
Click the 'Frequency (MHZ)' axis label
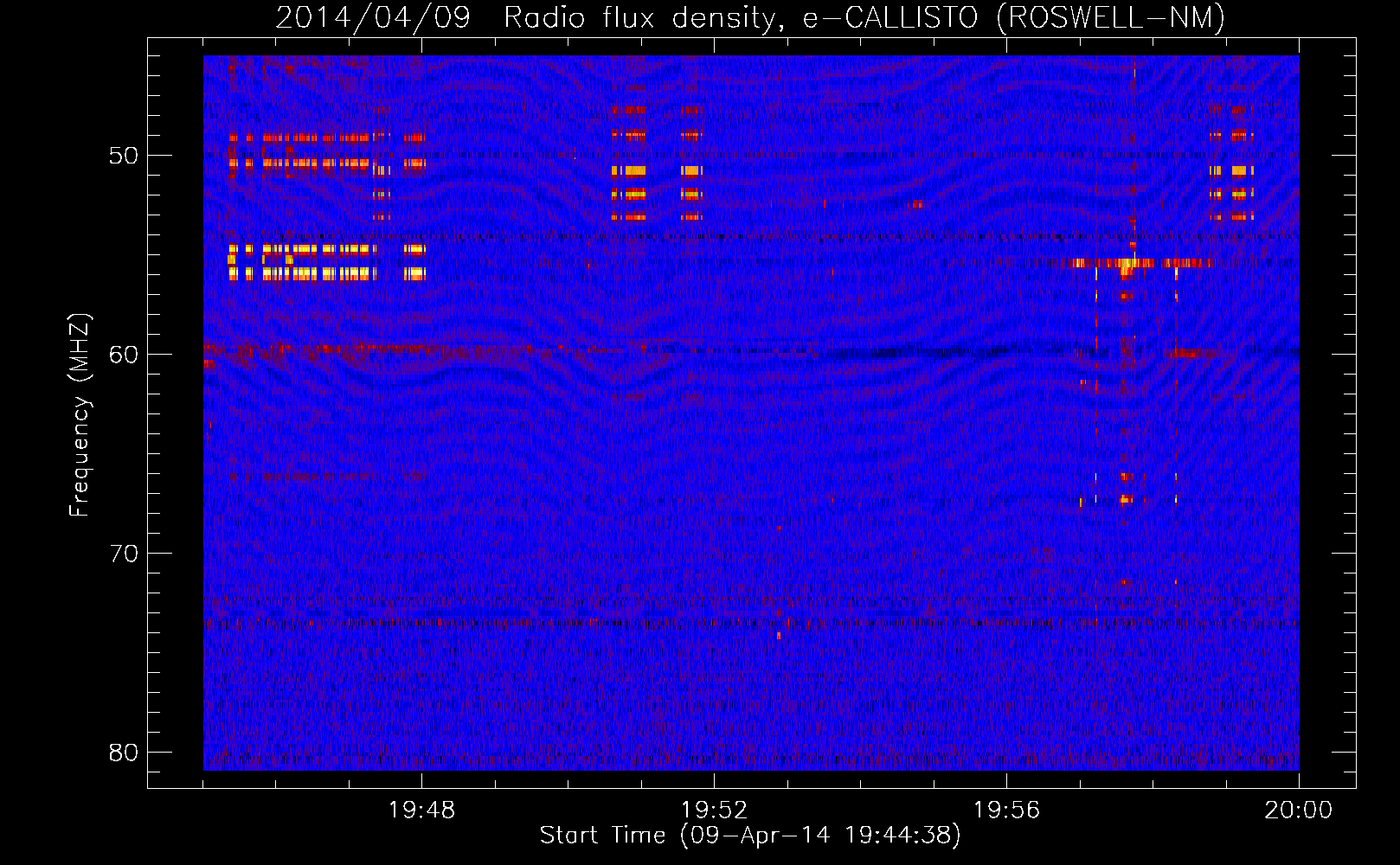point(80,415)
